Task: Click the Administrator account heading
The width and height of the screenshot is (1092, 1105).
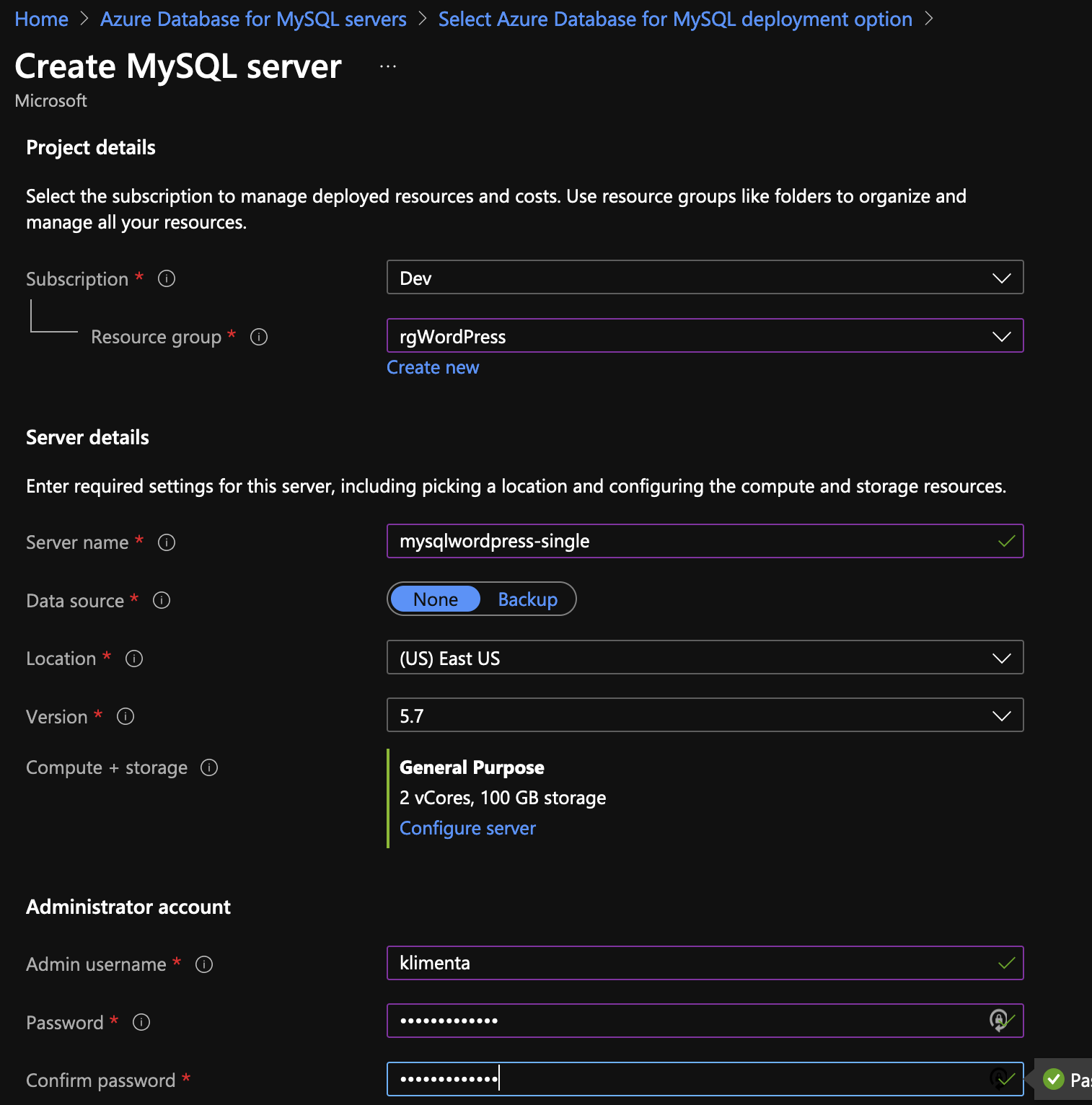Action: point(128,907)
